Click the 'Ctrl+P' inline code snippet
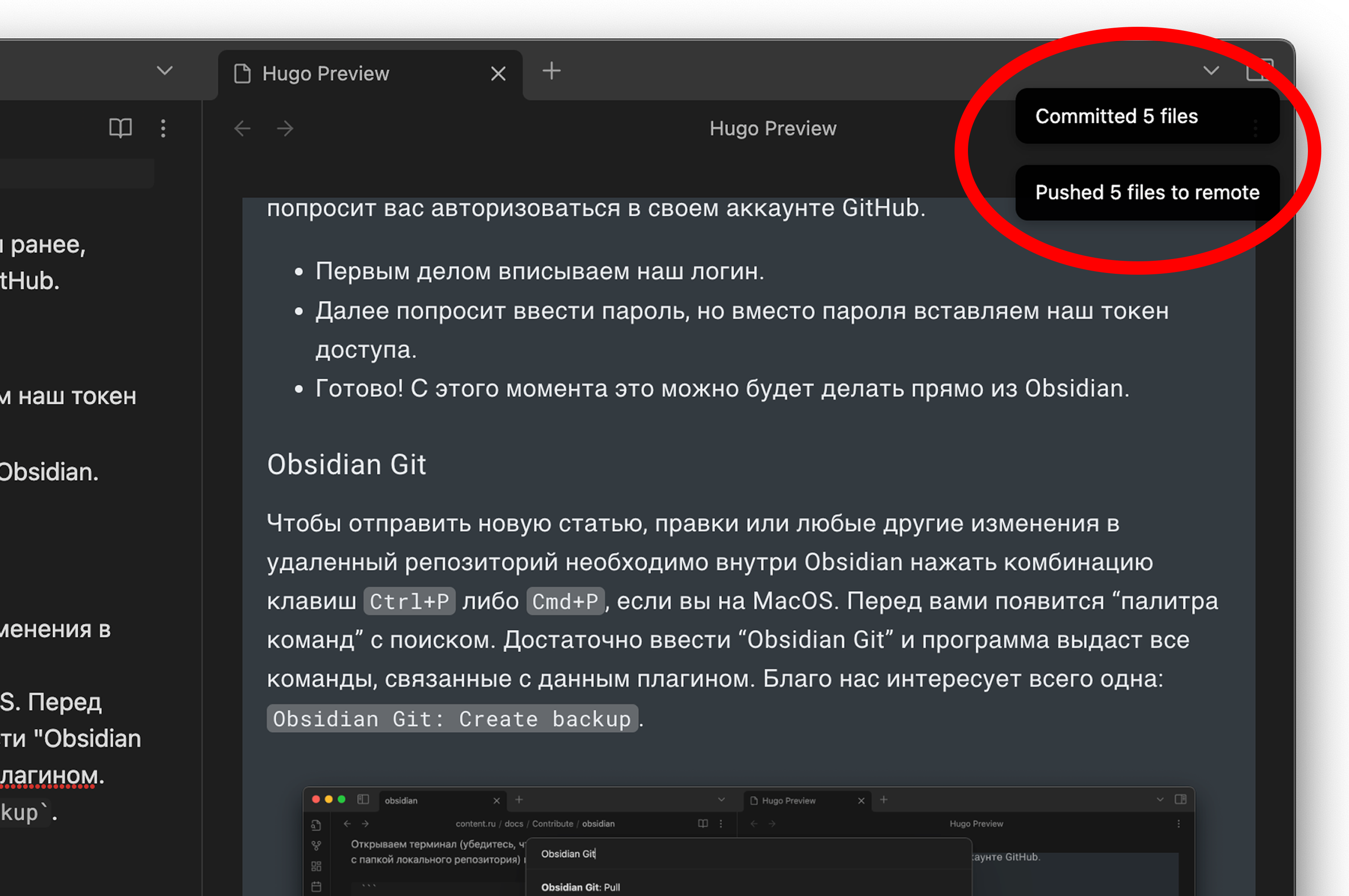Image resolution: width=1349 pixels, height=896 pixels. coord(409,602)
